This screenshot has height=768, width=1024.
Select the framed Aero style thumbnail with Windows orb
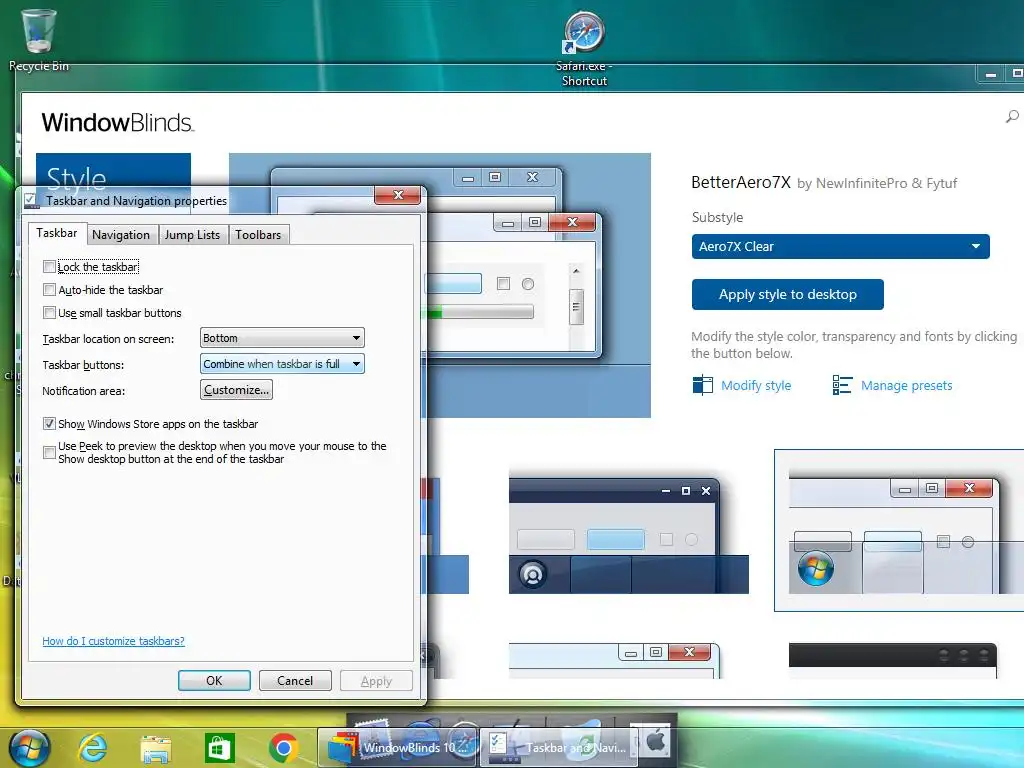pos(898,530)
